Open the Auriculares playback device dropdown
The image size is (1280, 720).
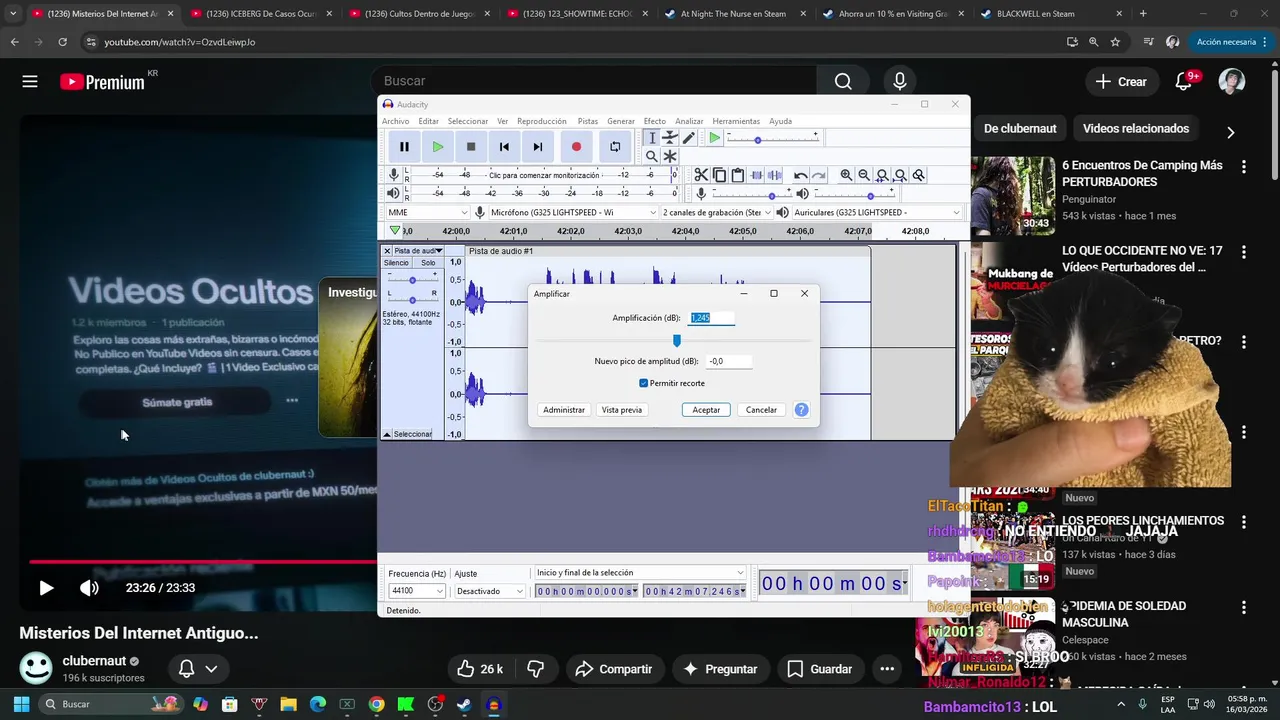click(876, 212)
